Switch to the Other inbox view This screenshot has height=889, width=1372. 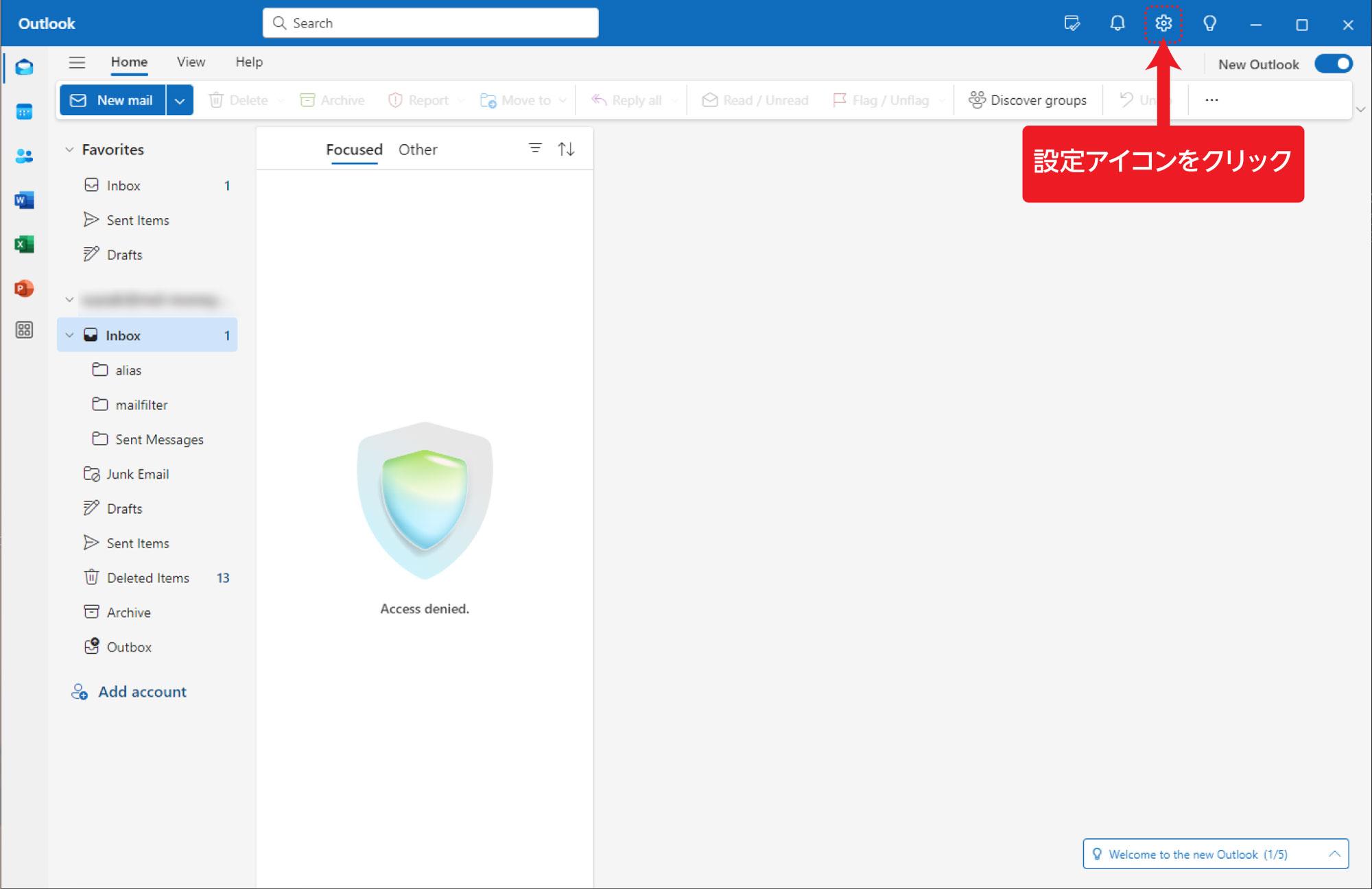[x=418, y=150]
